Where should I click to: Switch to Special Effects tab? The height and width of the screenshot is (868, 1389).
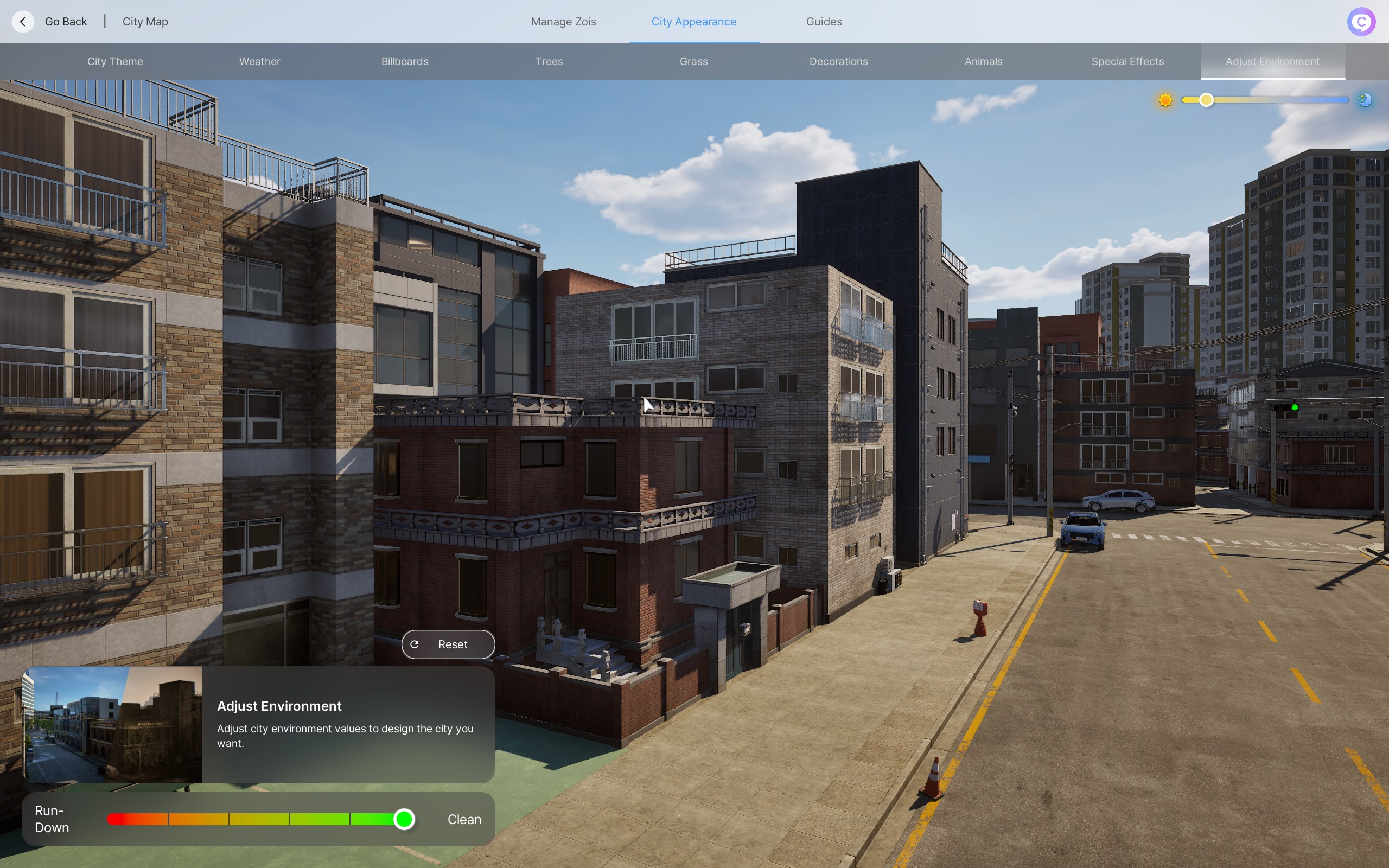coord(1127,61)
